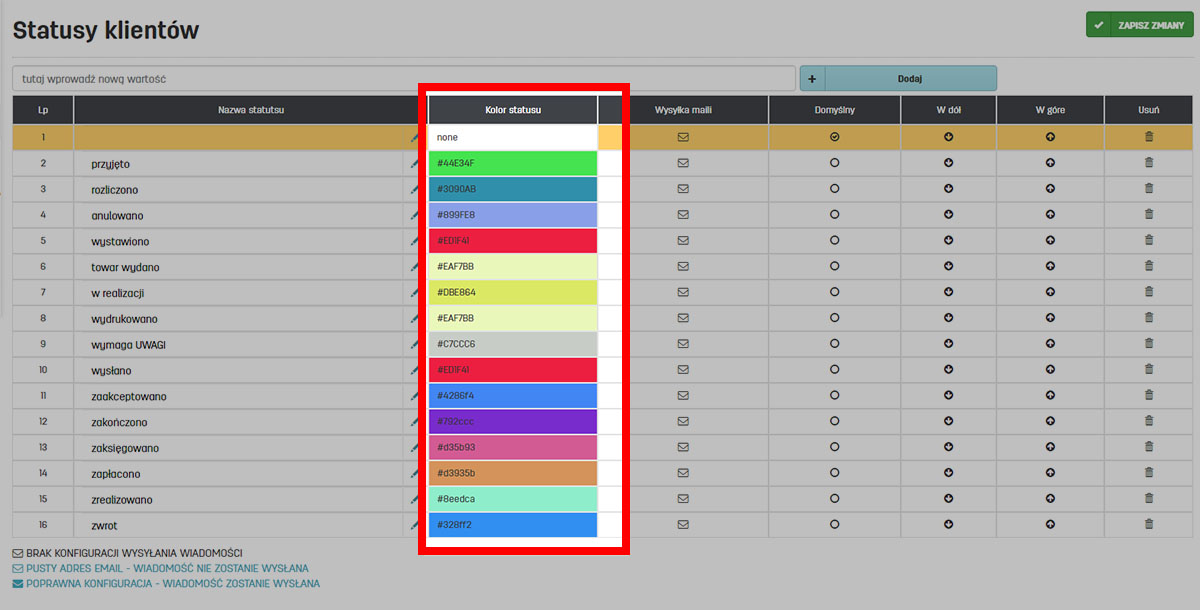Viewport: 1200px width, 610px height.
Task: Click the trash icon for status 'zwrot'
Action: [x=1149, y=524]
